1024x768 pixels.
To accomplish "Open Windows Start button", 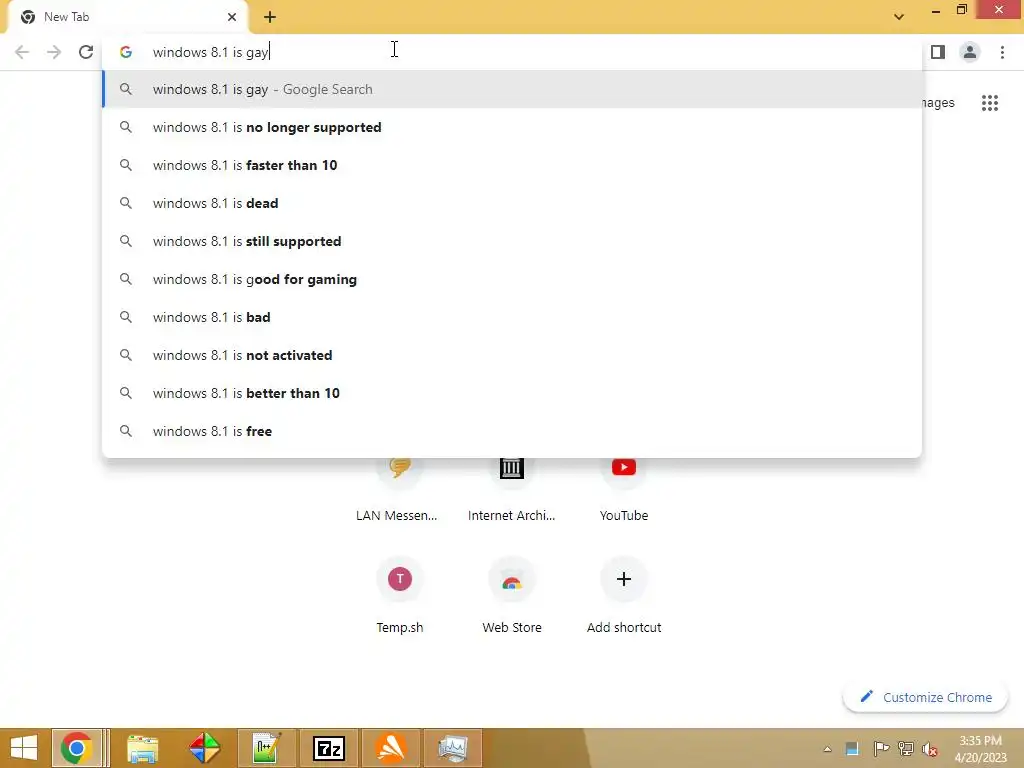I will (x=24, y=748).
